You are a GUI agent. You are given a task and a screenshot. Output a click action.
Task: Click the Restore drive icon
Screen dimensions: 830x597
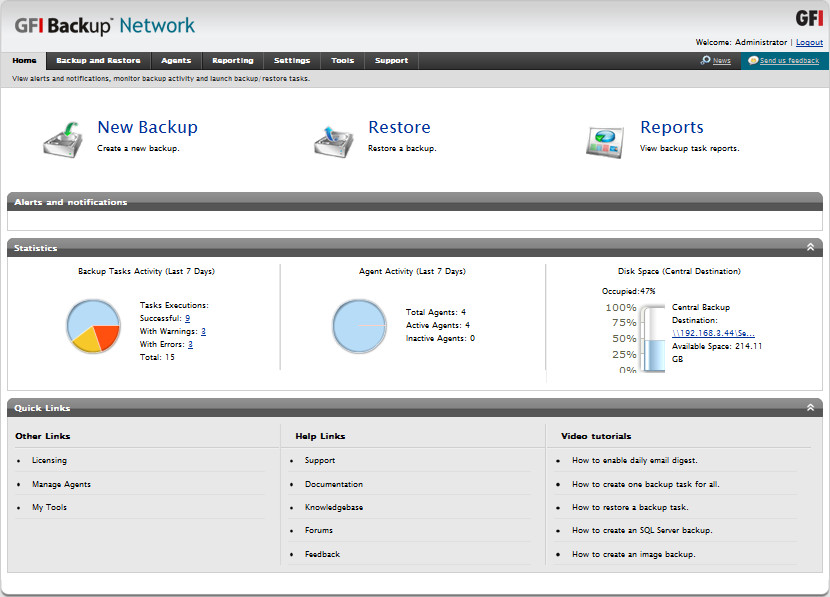[x=333, y=141]
